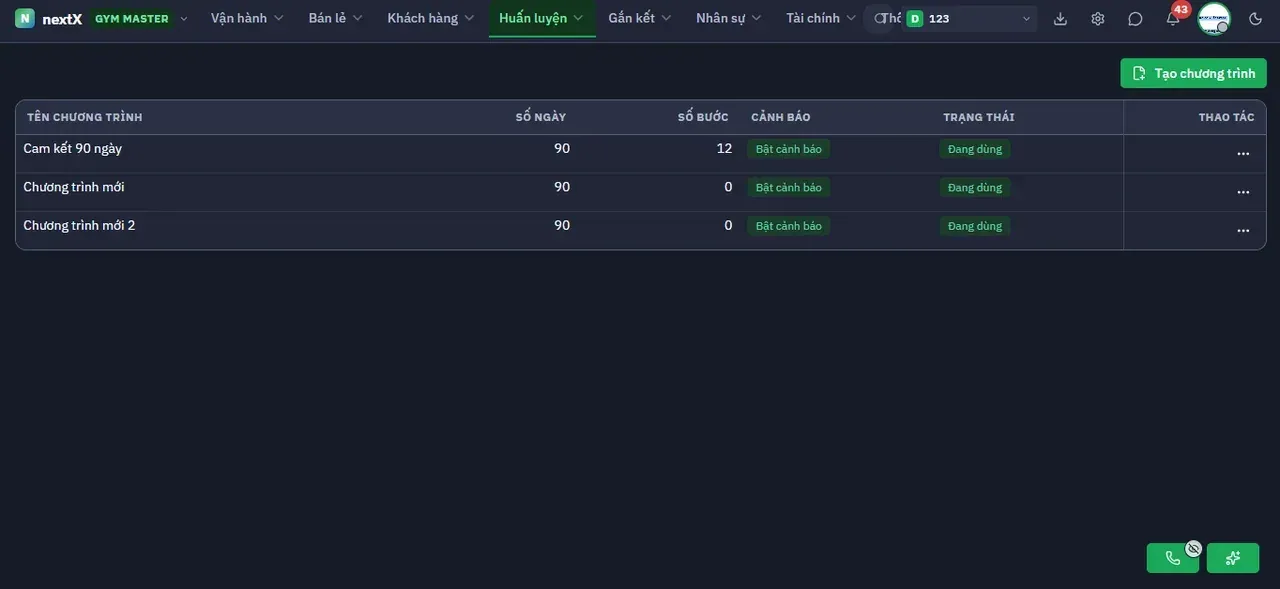Click the green N nextX logo icon
Screen dimensions: 1280x589
(25, 18)
